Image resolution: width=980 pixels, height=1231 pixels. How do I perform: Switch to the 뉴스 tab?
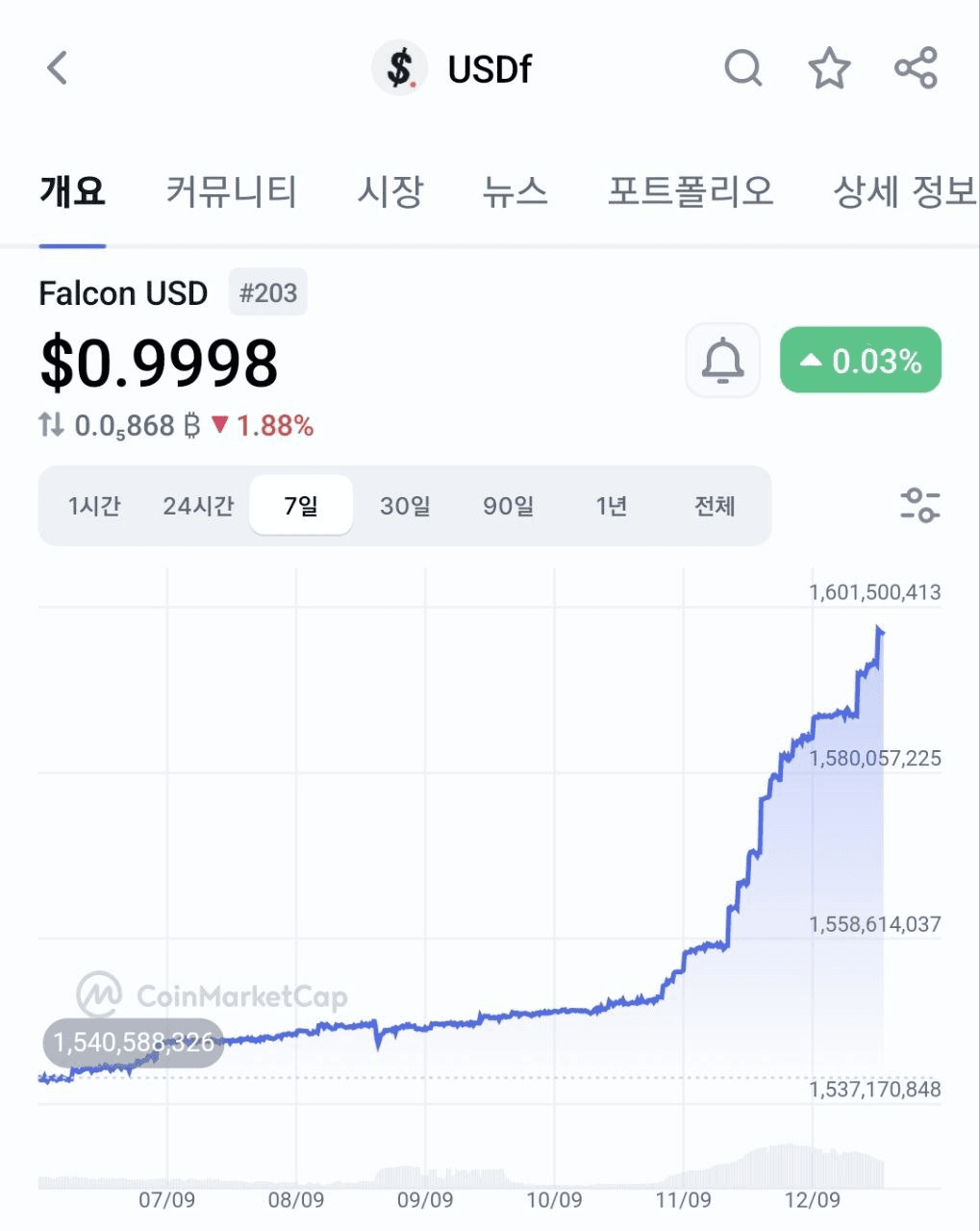tap(515, 191)
